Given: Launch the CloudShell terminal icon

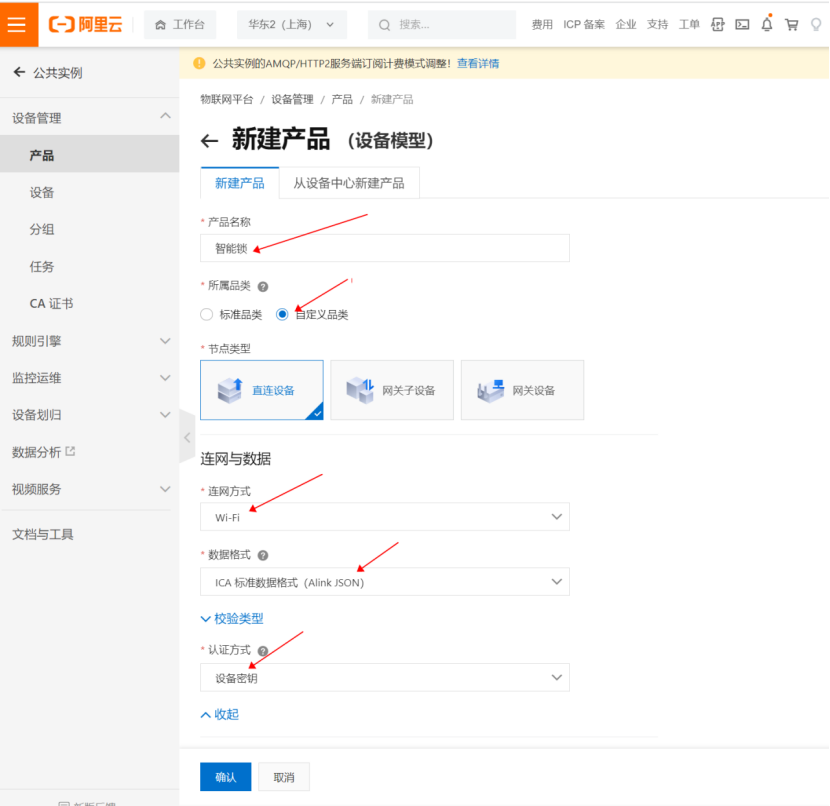Looking at the screenshot, I should pos(742,24).
